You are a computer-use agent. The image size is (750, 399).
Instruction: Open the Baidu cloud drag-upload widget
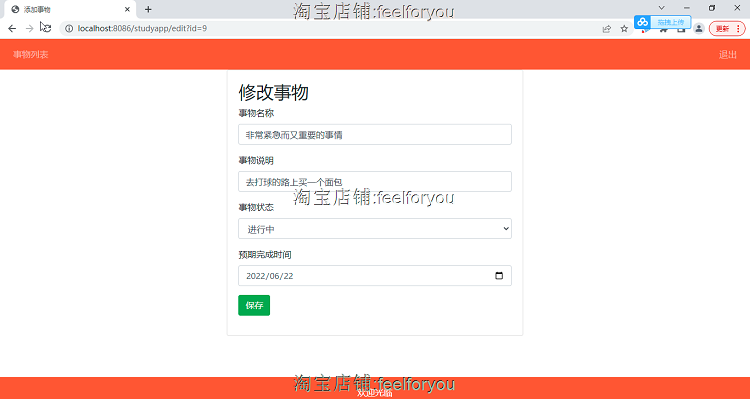coord(662,22)
